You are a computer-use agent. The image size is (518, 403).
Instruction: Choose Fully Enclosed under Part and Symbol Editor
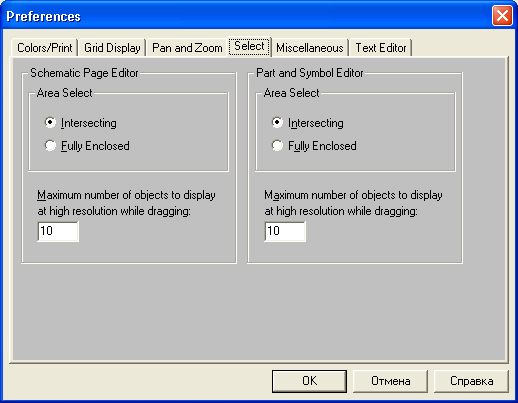[x=314, y=146]
